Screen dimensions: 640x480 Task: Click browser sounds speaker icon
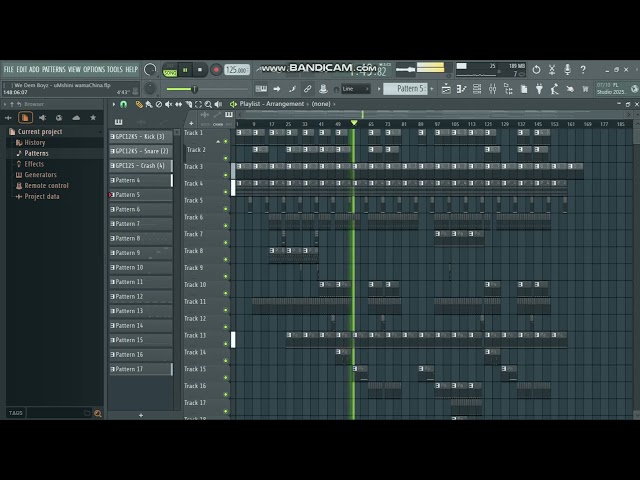[x=42, y=118]
